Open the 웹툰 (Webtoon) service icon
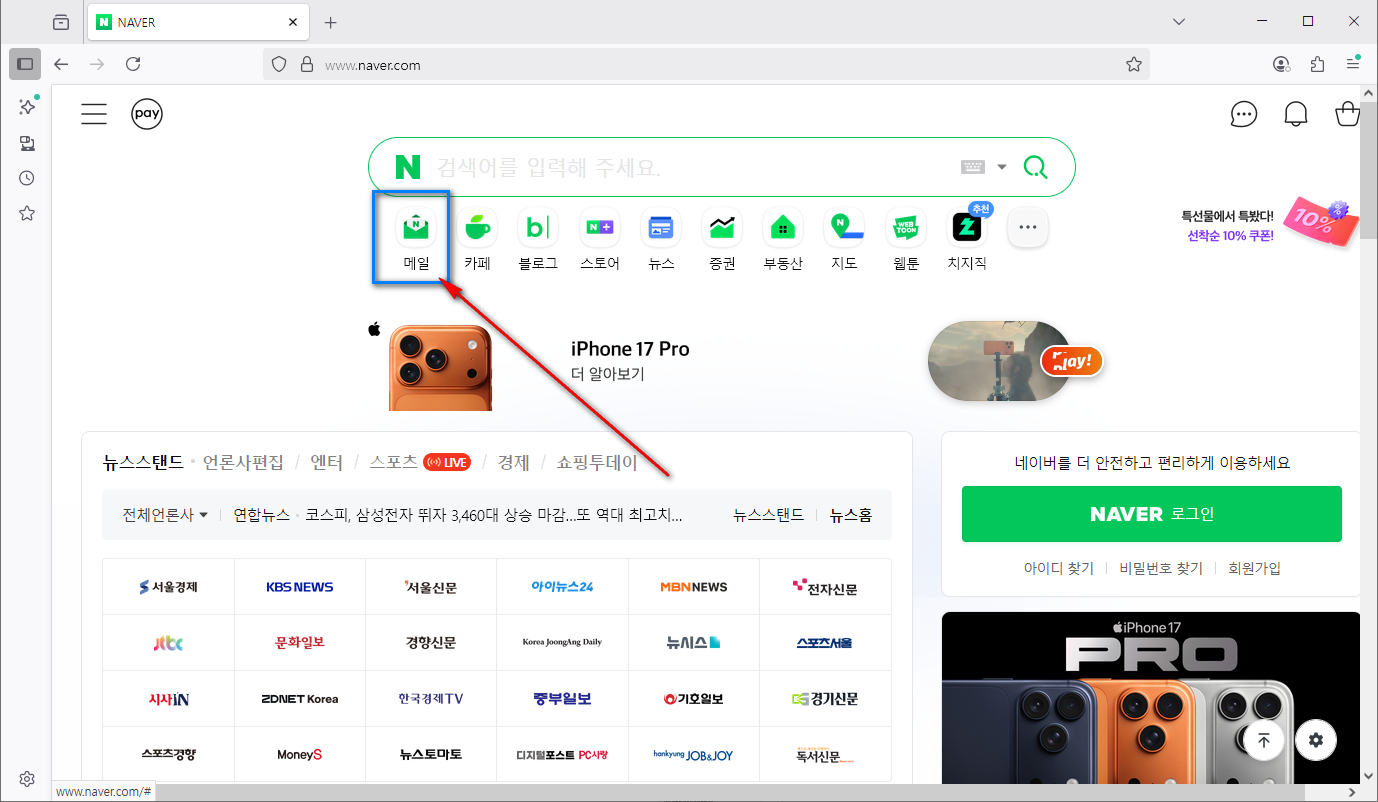1378x802 pixels. pyautogui.click(x=905, y=227)
